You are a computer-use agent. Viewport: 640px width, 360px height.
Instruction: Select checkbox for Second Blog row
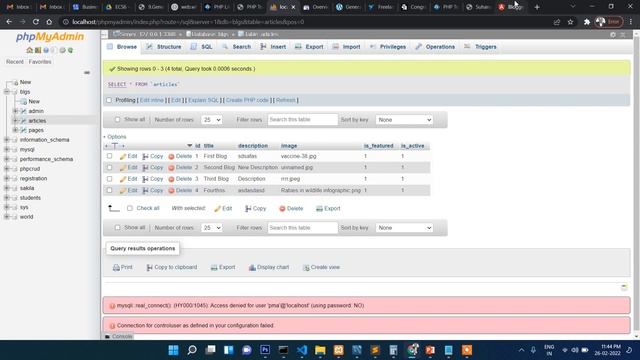pyautogui.click(x=109, y=167)
